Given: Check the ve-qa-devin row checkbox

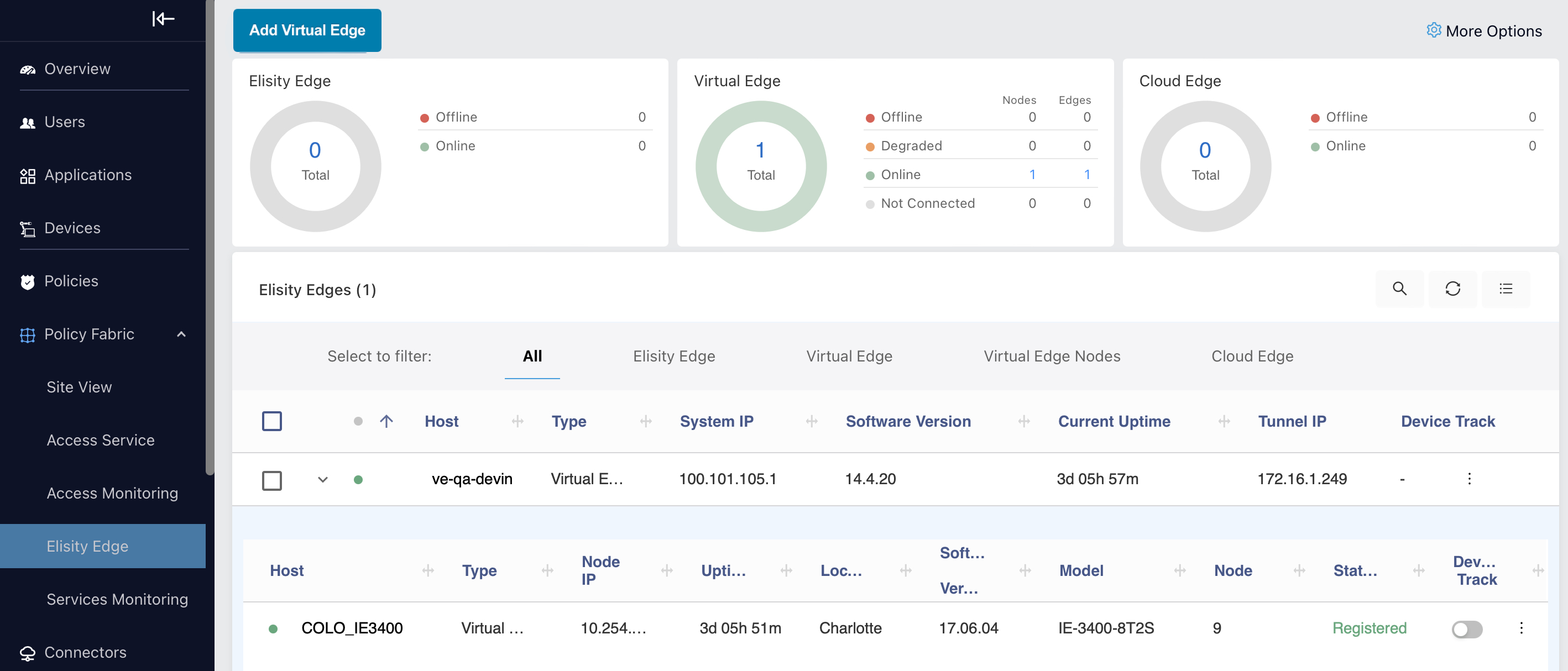Looking at the screenshot, I should point(271,481).
